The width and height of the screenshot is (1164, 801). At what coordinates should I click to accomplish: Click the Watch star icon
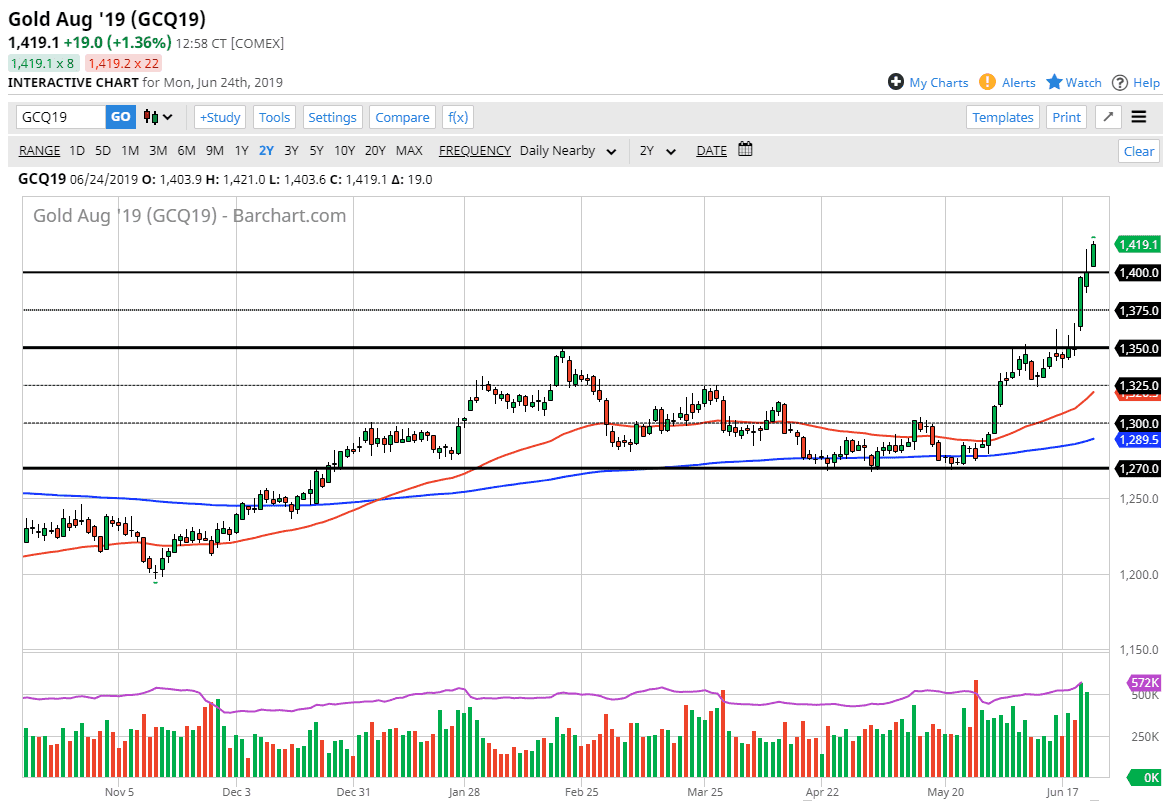tap(1054, 82)
